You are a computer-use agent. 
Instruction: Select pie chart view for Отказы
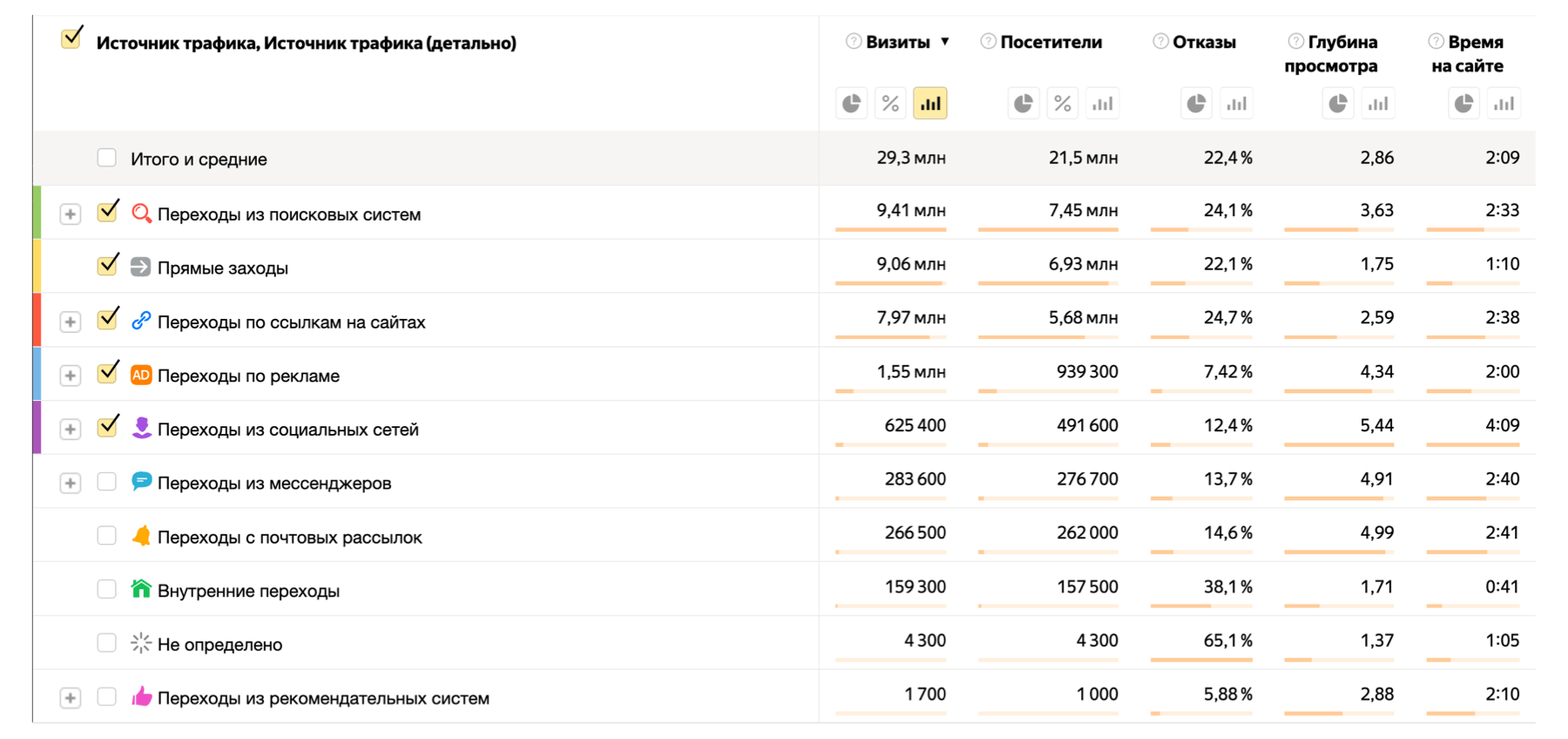point(1197,104)
